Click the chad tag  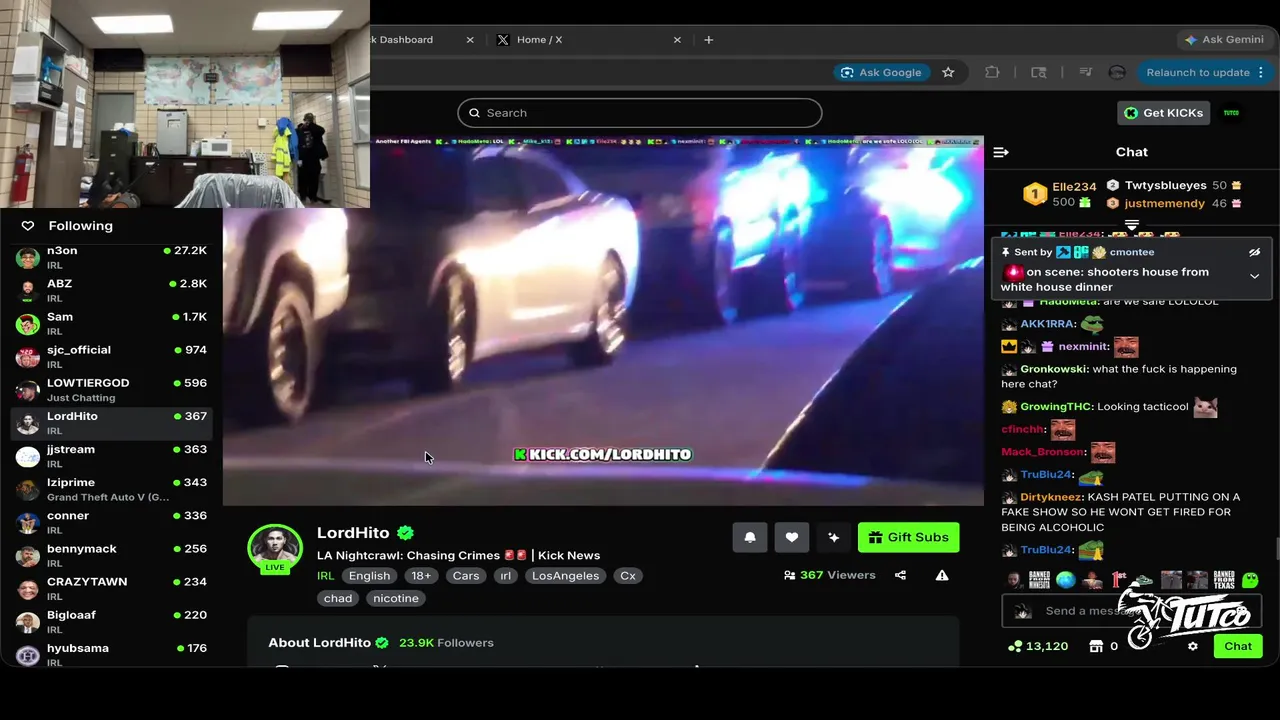(338, 598)
